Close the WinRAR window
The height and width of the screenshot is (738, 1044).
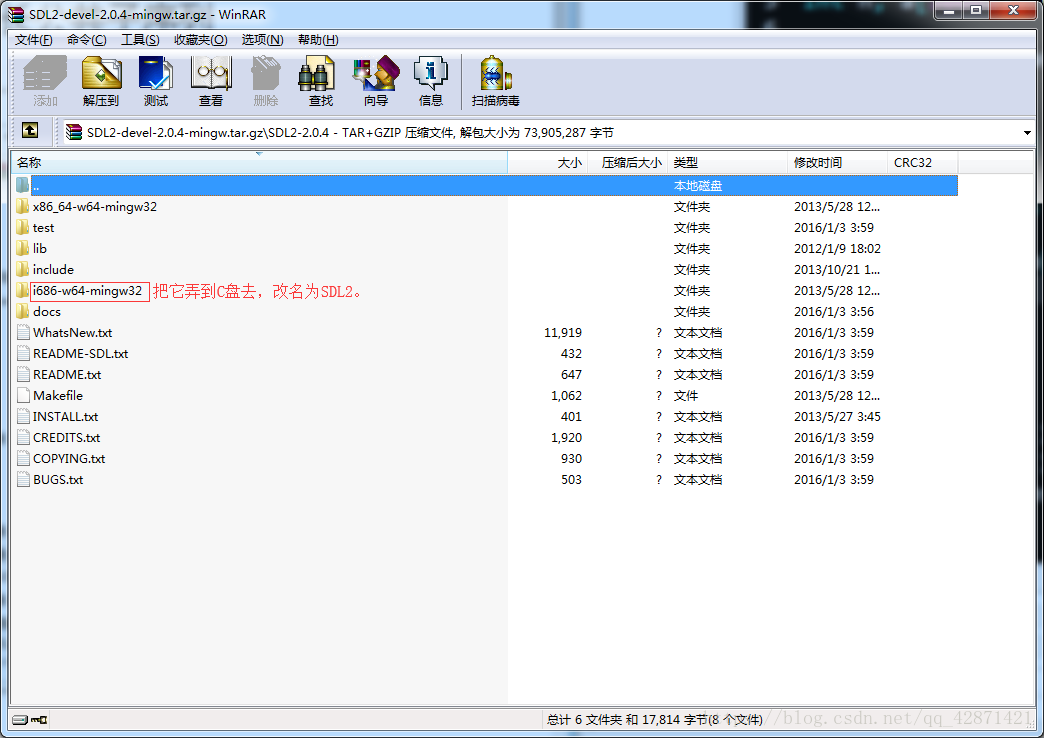(1013, 11)
